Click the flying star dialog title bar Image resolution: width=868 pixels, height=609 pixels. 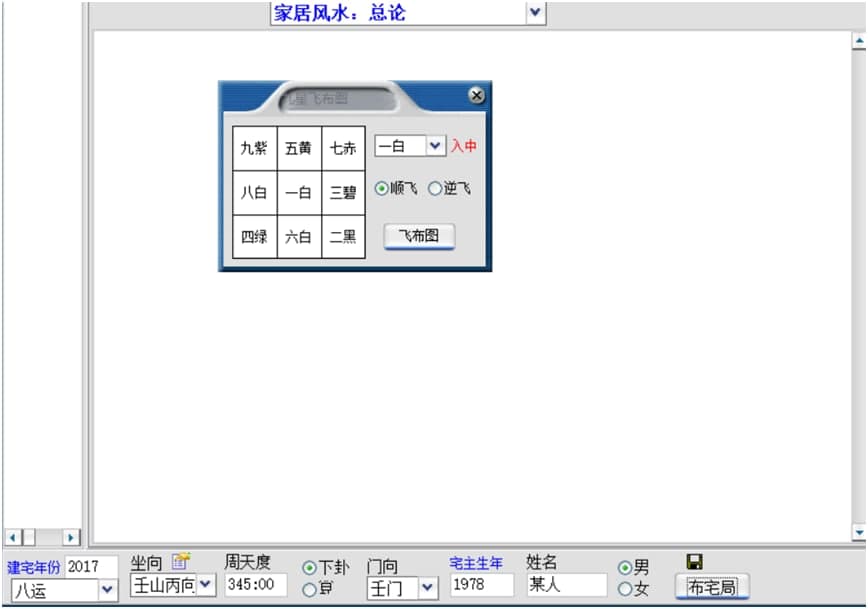point(355,96)
